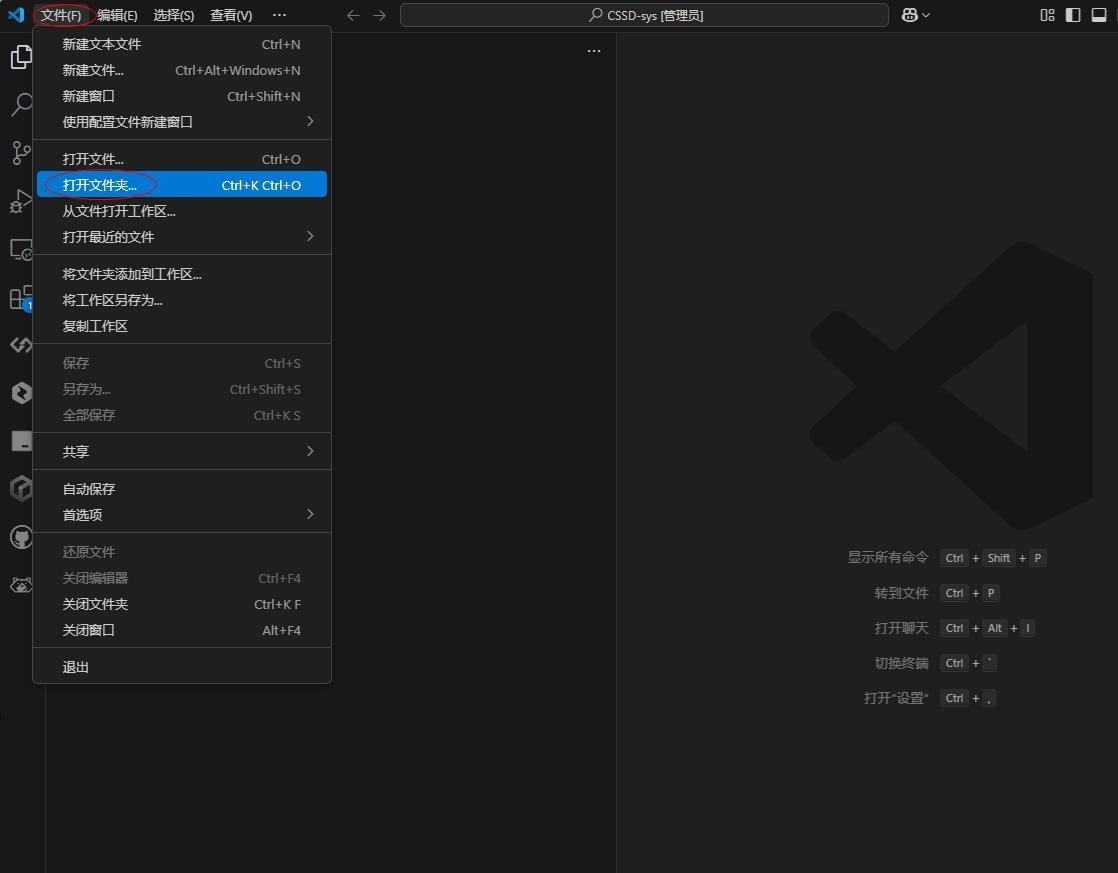Open the 文件(F) menu
The image size is (1118, 873).
tap(61, 15)
